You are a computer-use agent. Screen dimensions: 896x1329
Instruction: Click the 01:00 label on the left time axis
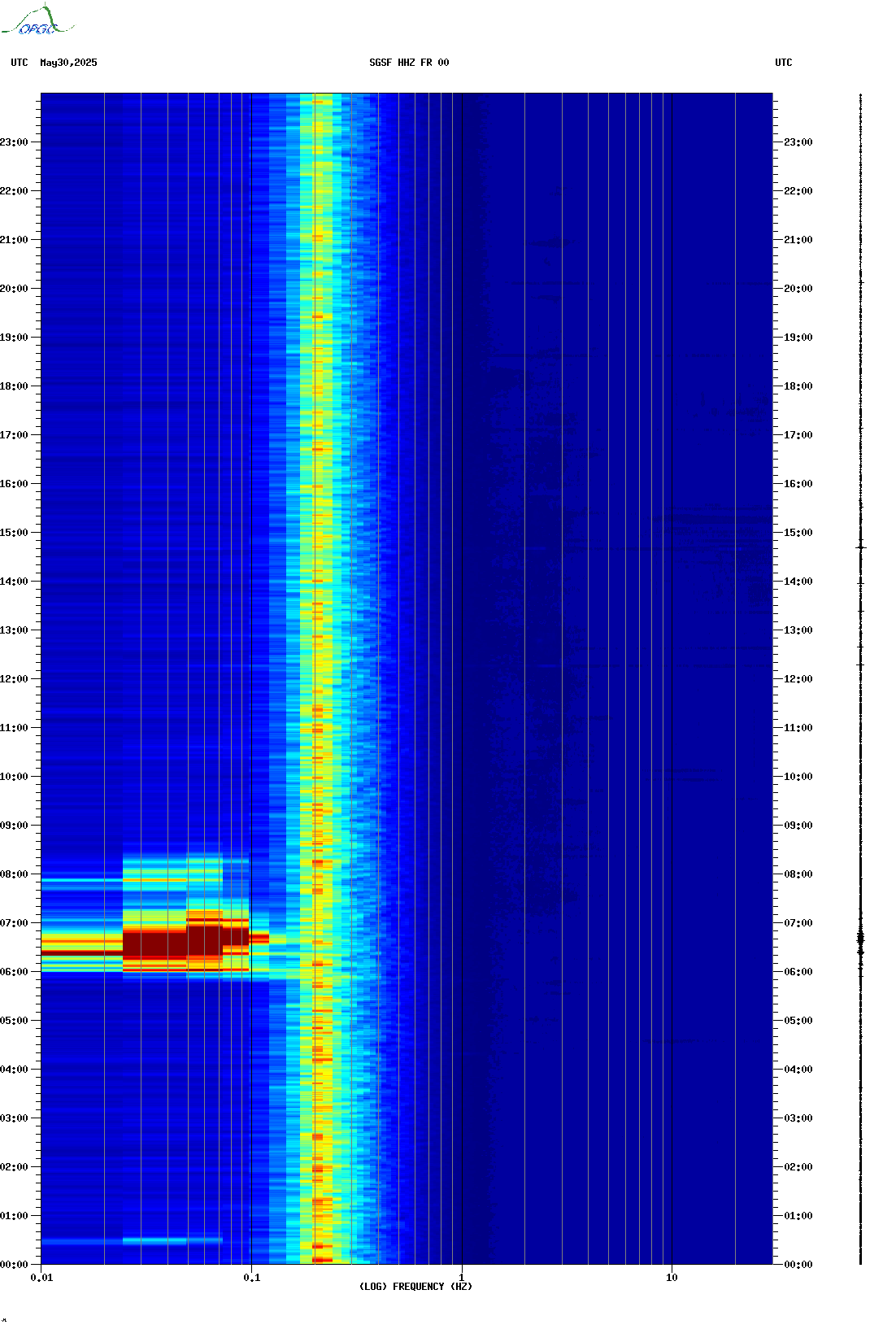pyautogui.click(x=14, y=1216)
